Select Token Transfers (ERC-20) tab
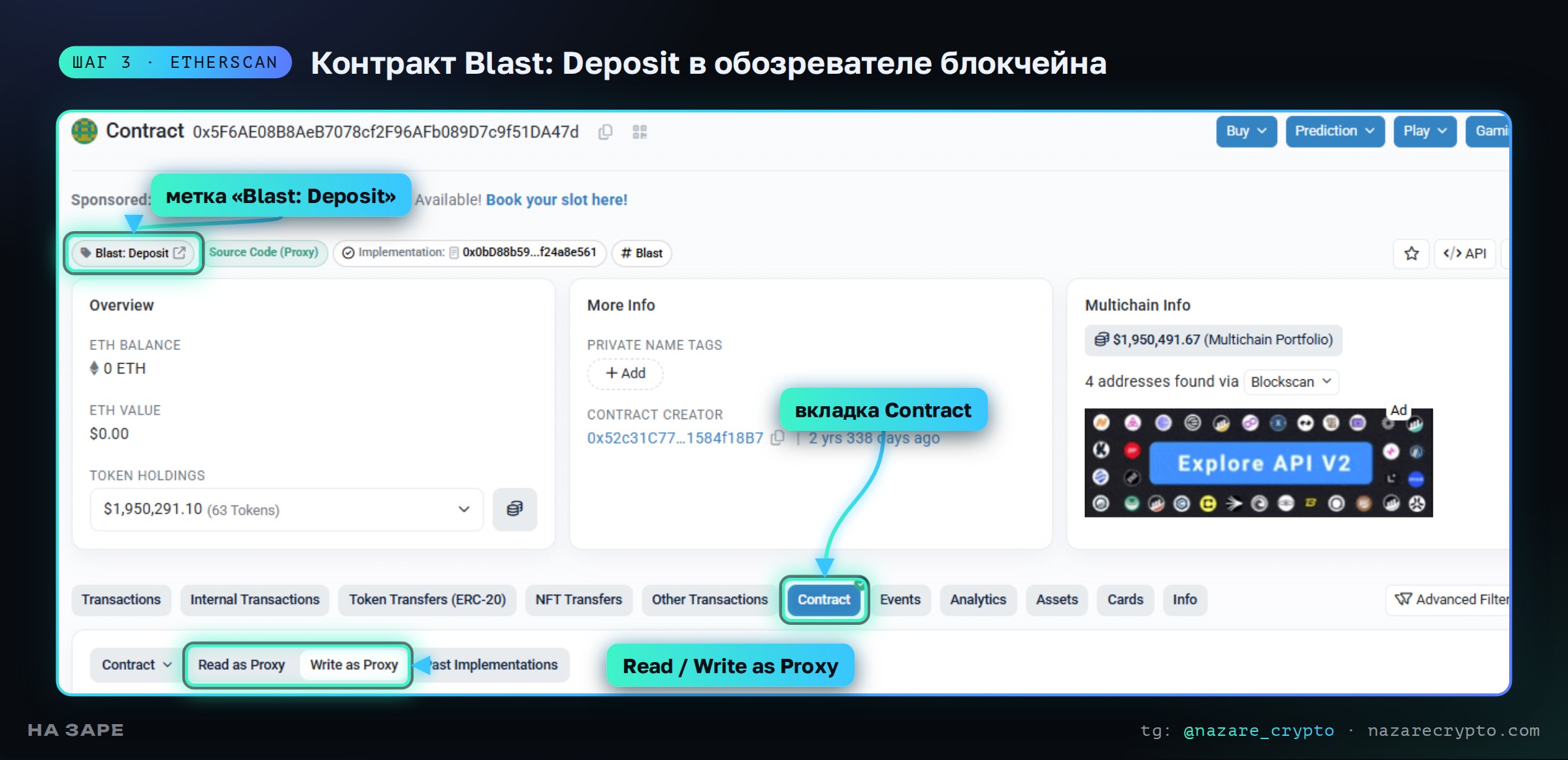The image size is (1568, 760). tap(427, 599)
